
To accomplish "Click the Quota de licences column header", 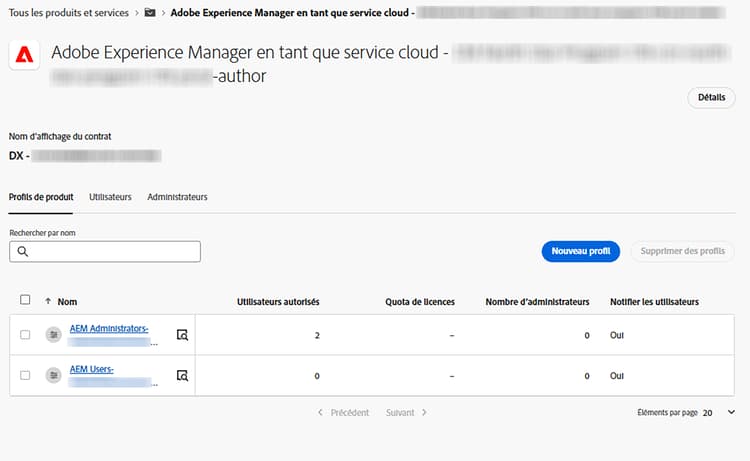I will (420, 302).
